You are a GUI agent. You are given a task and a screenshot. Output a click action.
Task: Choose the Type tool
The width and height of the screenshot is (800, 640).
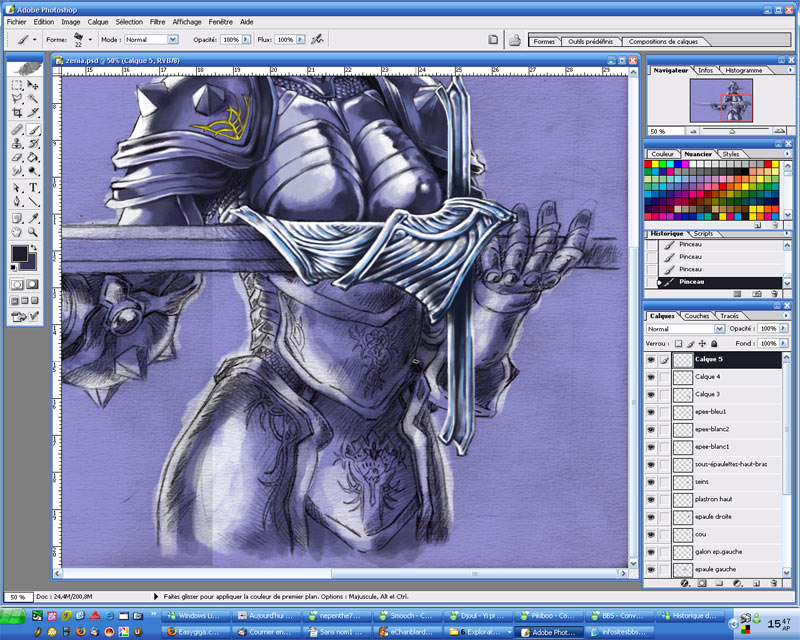[x=33, y=188]
